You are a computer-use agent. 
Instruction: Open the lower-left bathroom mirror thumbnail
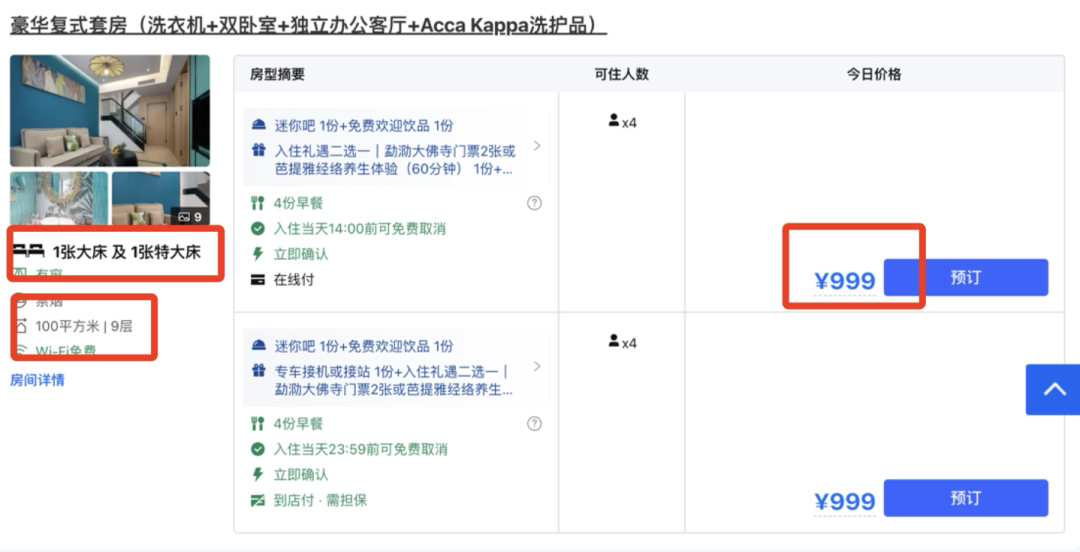point(59,198)
